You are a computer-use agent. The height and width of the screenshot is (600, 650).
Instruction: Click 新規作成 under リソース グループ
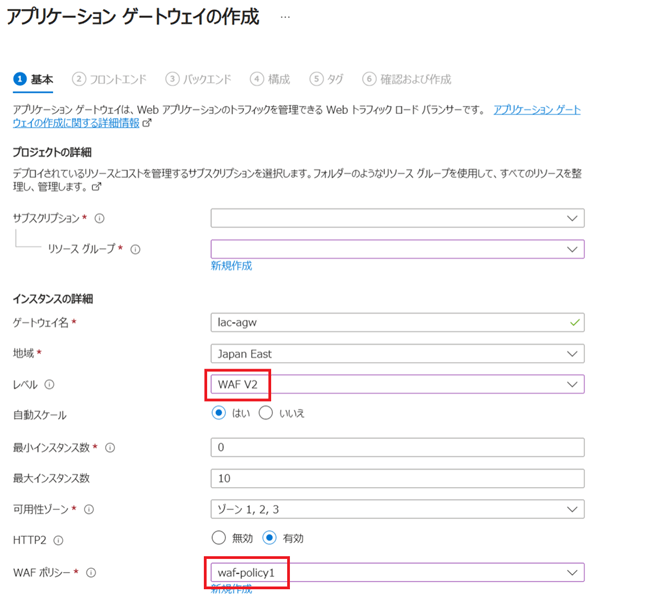(231, 266)
